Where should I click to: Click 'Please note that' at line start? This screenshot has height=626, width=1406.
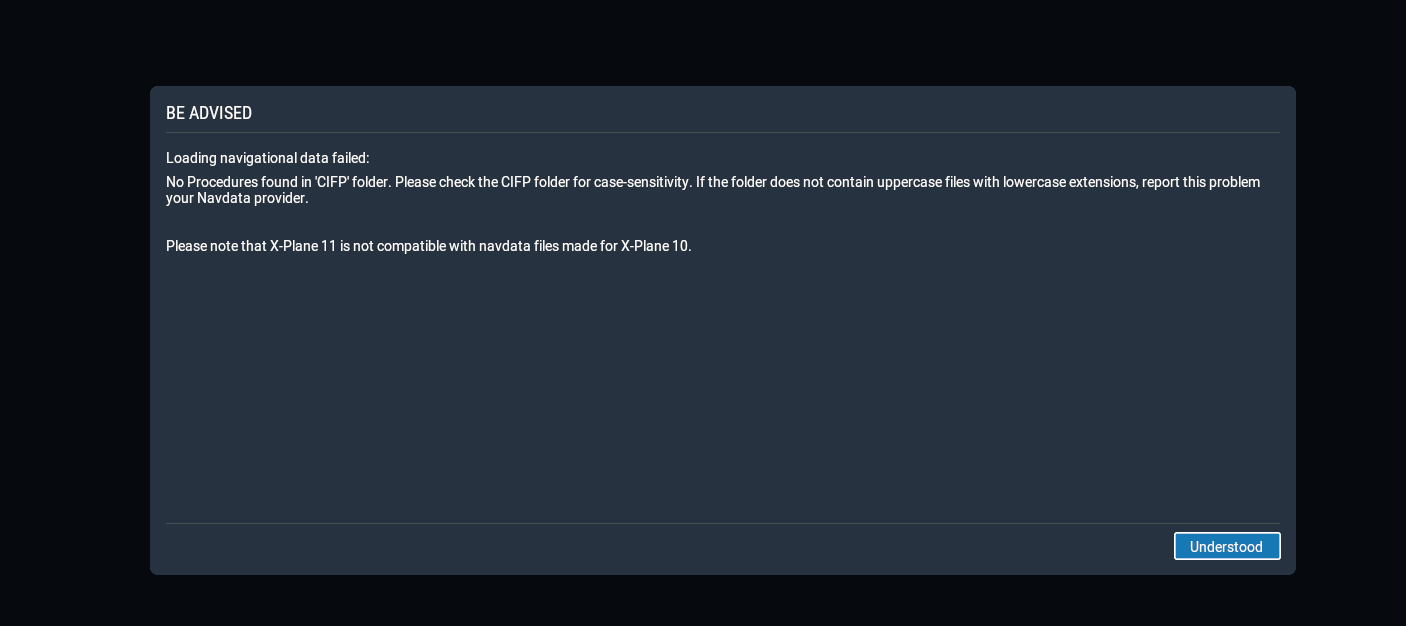click(x=215, y=246)
